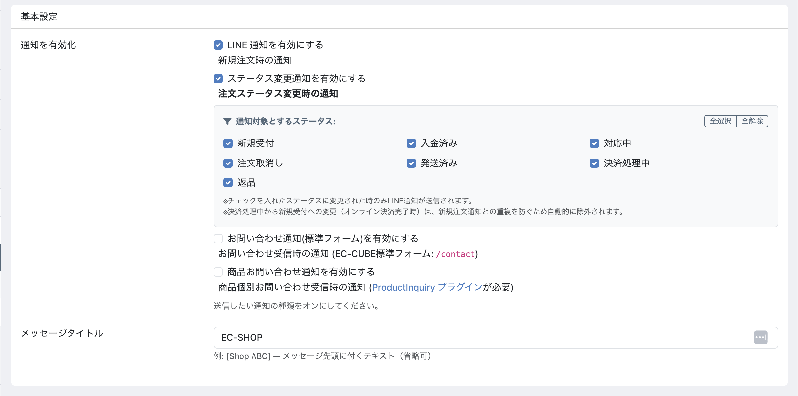This screenshot has height=396, width=798.
Task: Click the 全解除 button
Action: point(752,121)
